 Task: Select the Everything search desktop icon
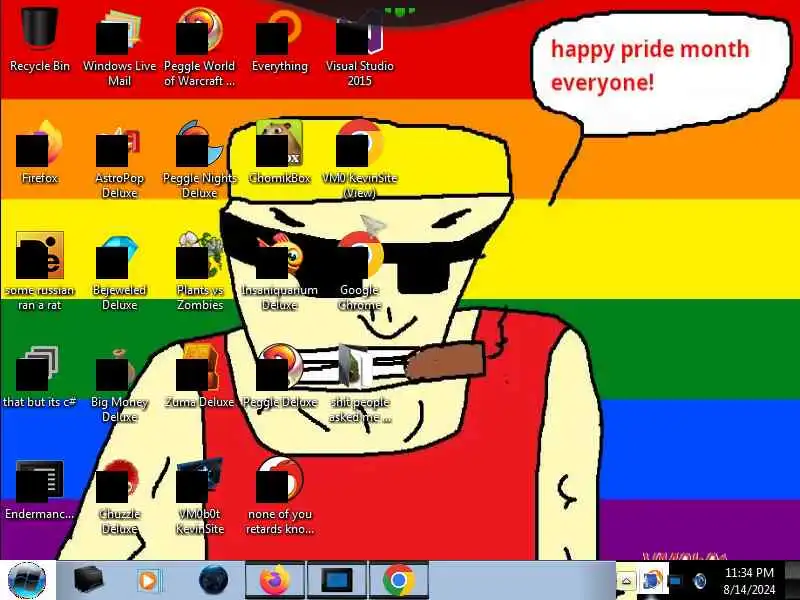point(280,41)
